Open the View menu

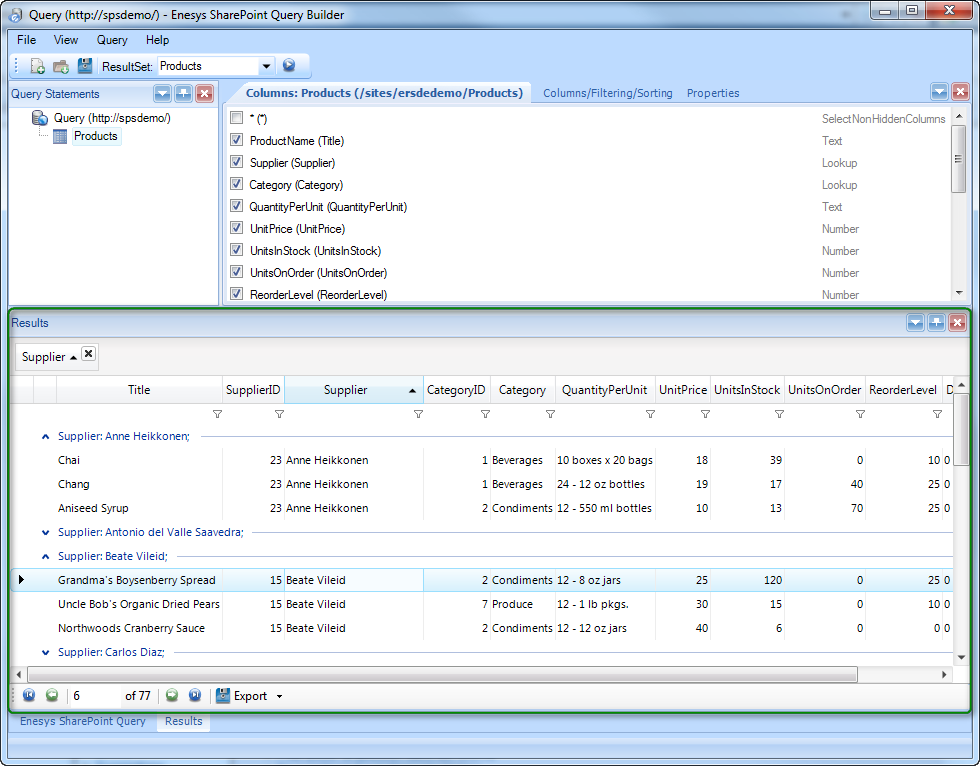click(x=66, y=40)
